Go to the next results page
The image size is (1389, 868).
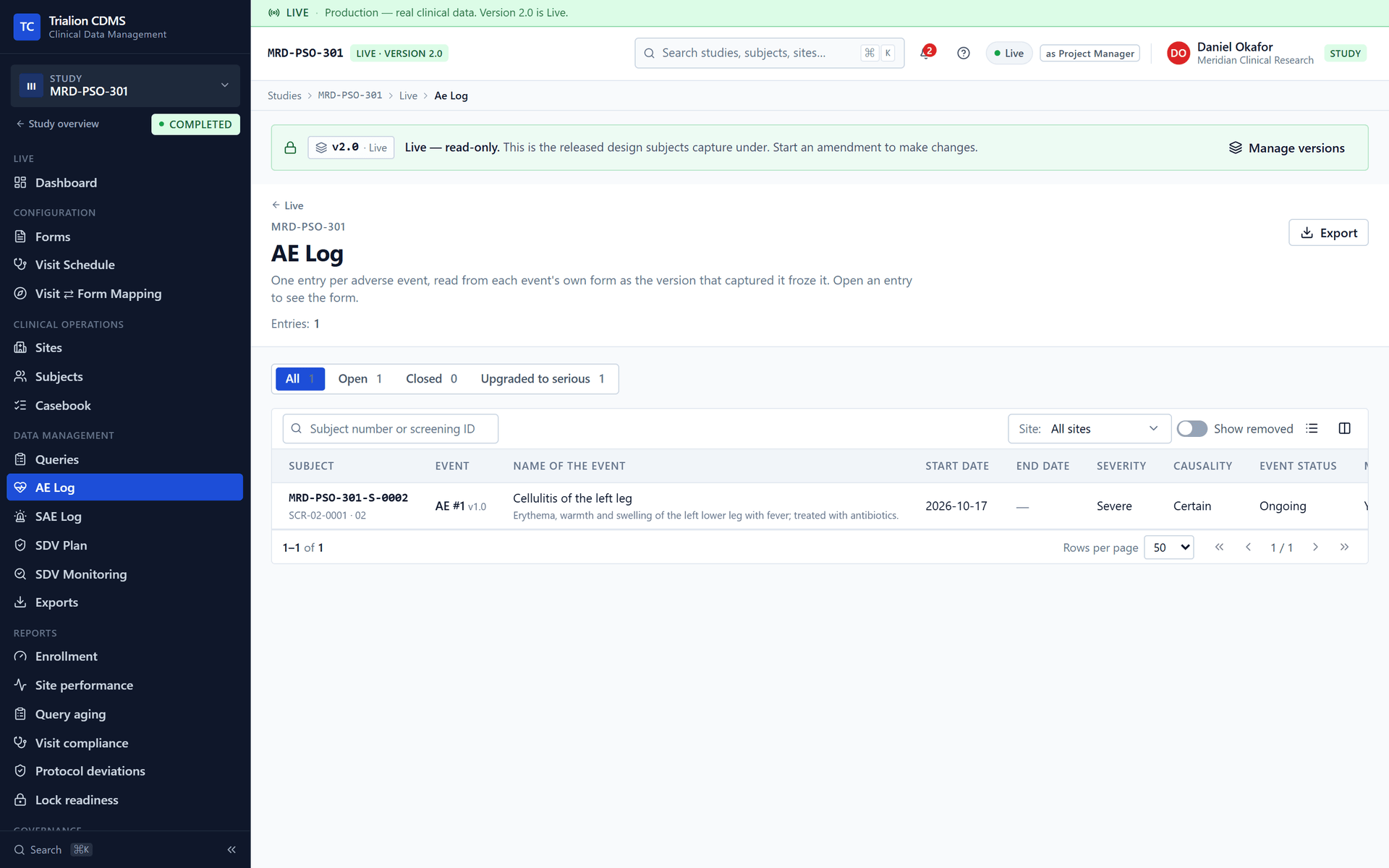(x=1315, y=548)
